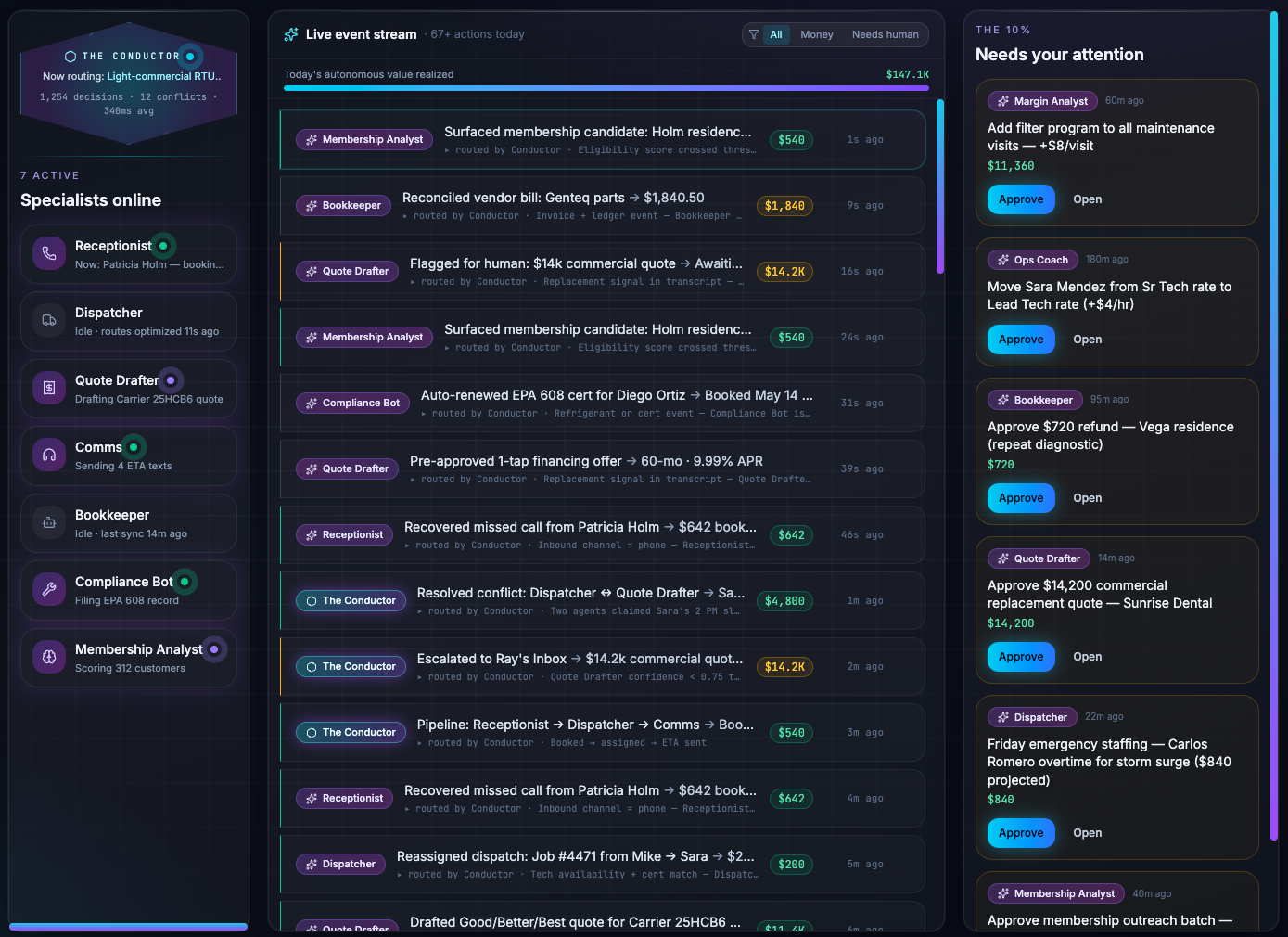The width and height of the screenshot is (1288, 937).
Task: Click the Dispatcher truck icon
Action: 49,321
